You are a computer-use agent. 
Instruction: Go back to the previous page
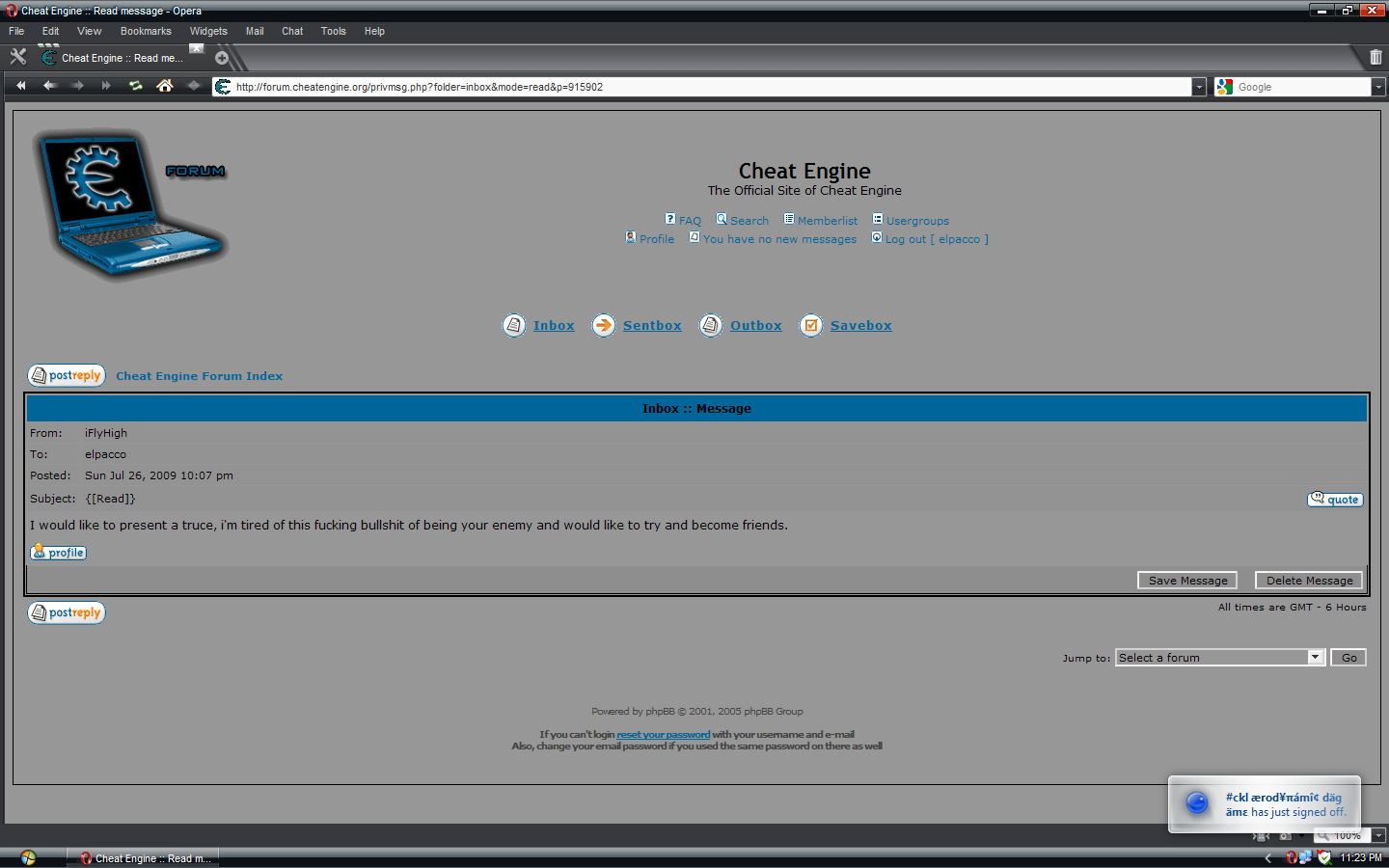coord(49,86)
